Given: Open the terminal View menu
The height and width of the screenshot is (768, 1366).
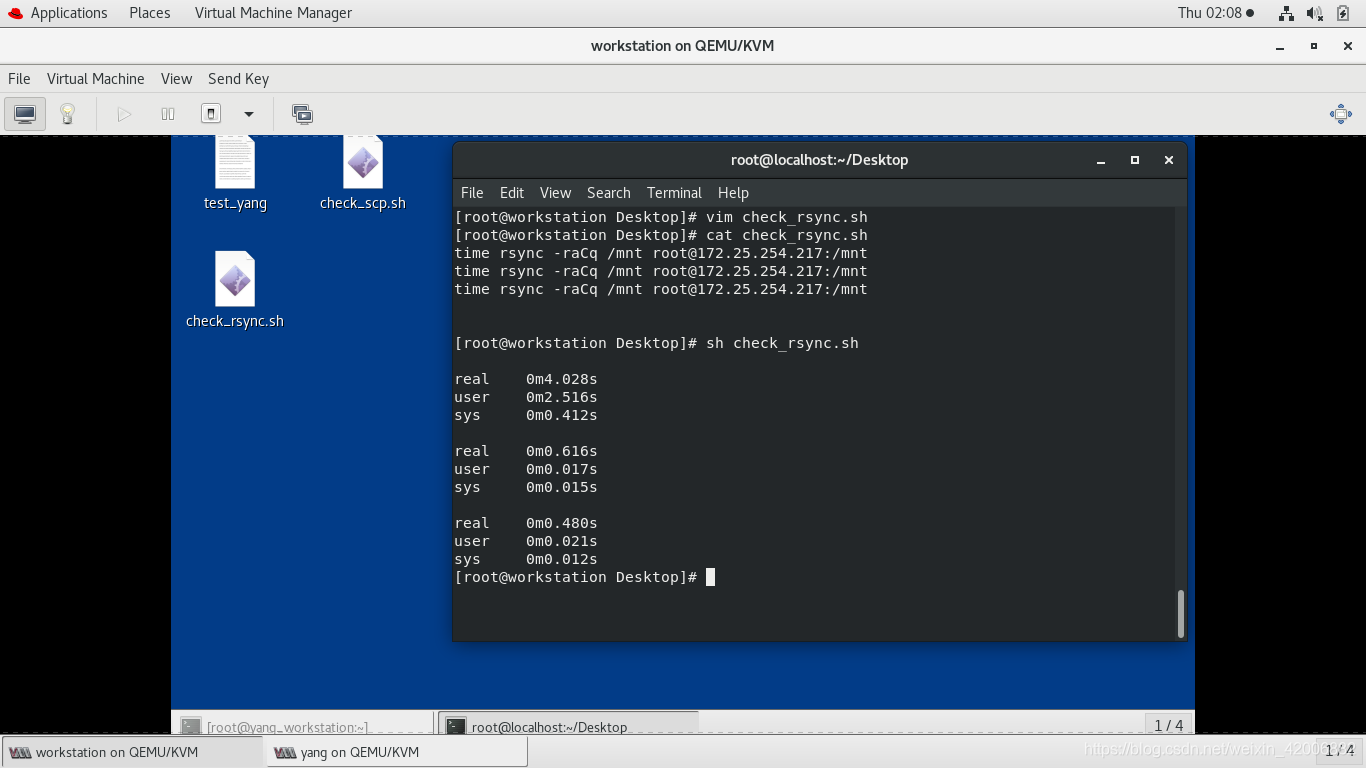Looking at the screenshot, I should click(x=555, y=193).
